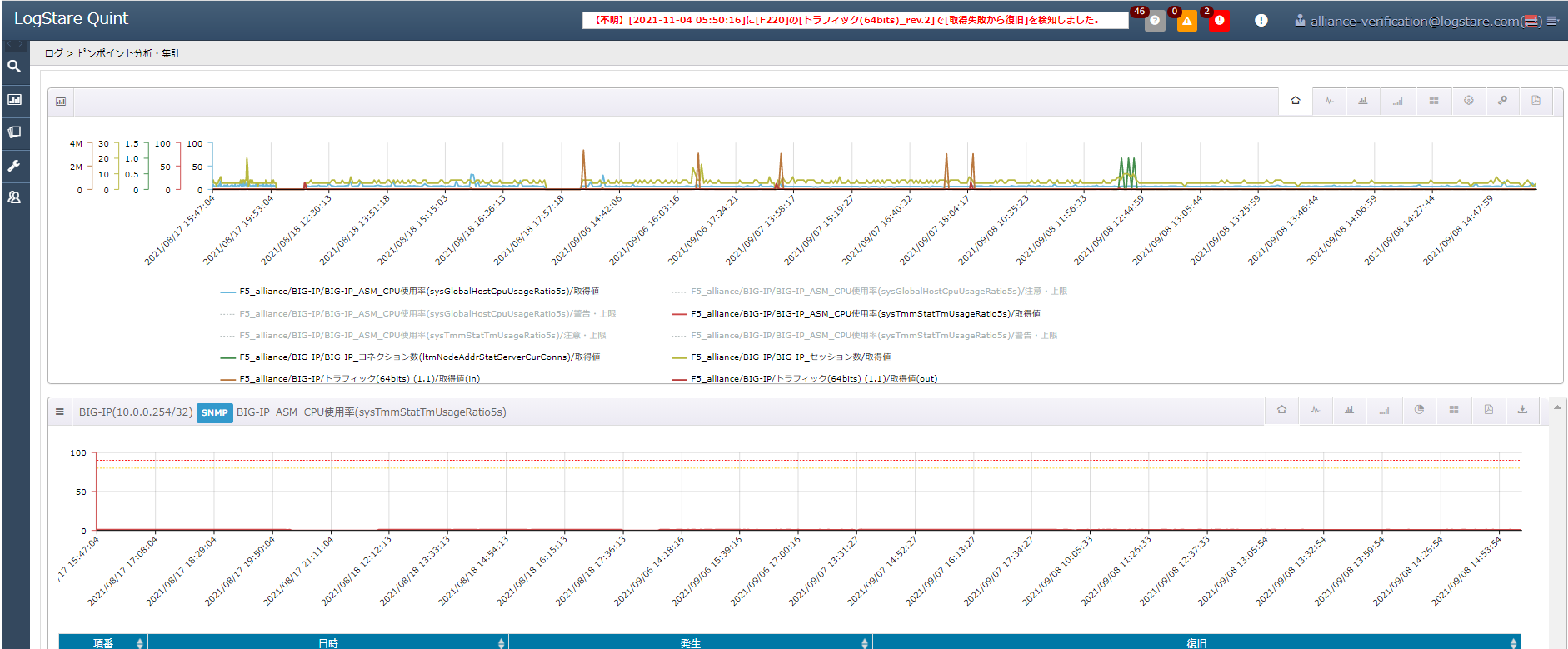Image resolution: width=1568 pixels, height=649 pixels.
Task: Click the orange warning alerts icon
Action: (1186, 21)
